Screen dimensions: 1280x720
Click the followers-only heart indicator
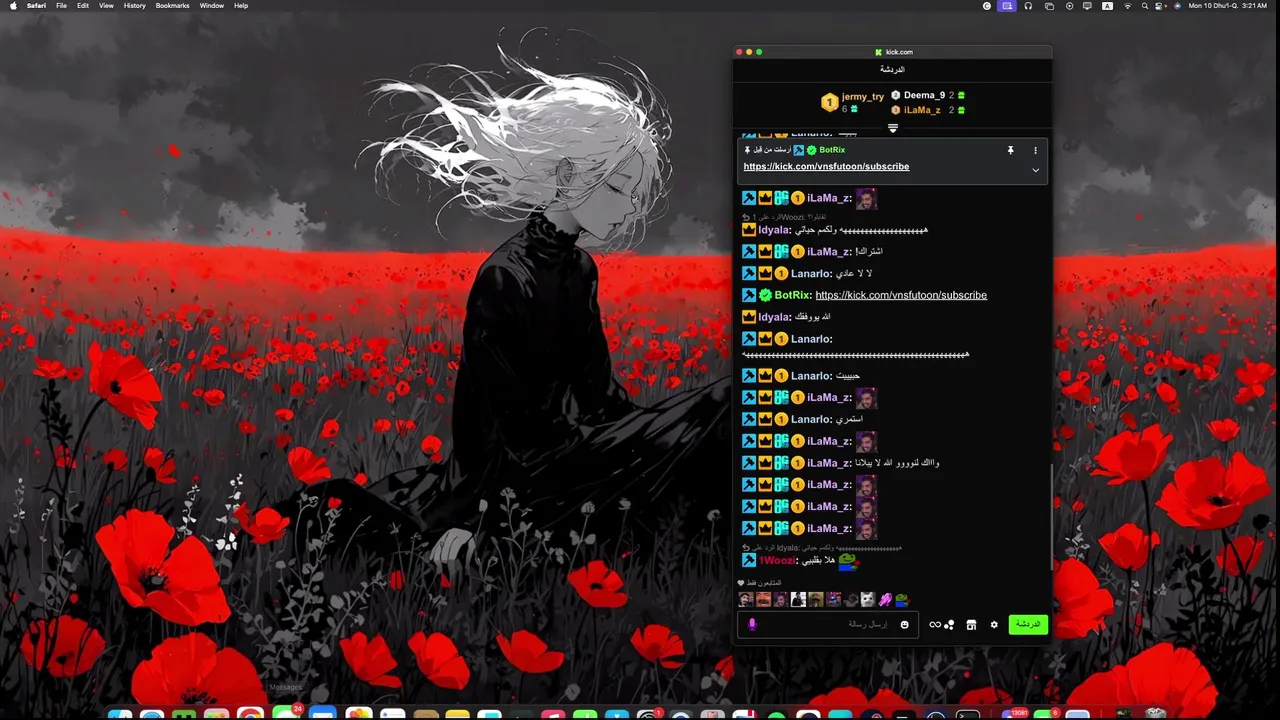(741, 583)
